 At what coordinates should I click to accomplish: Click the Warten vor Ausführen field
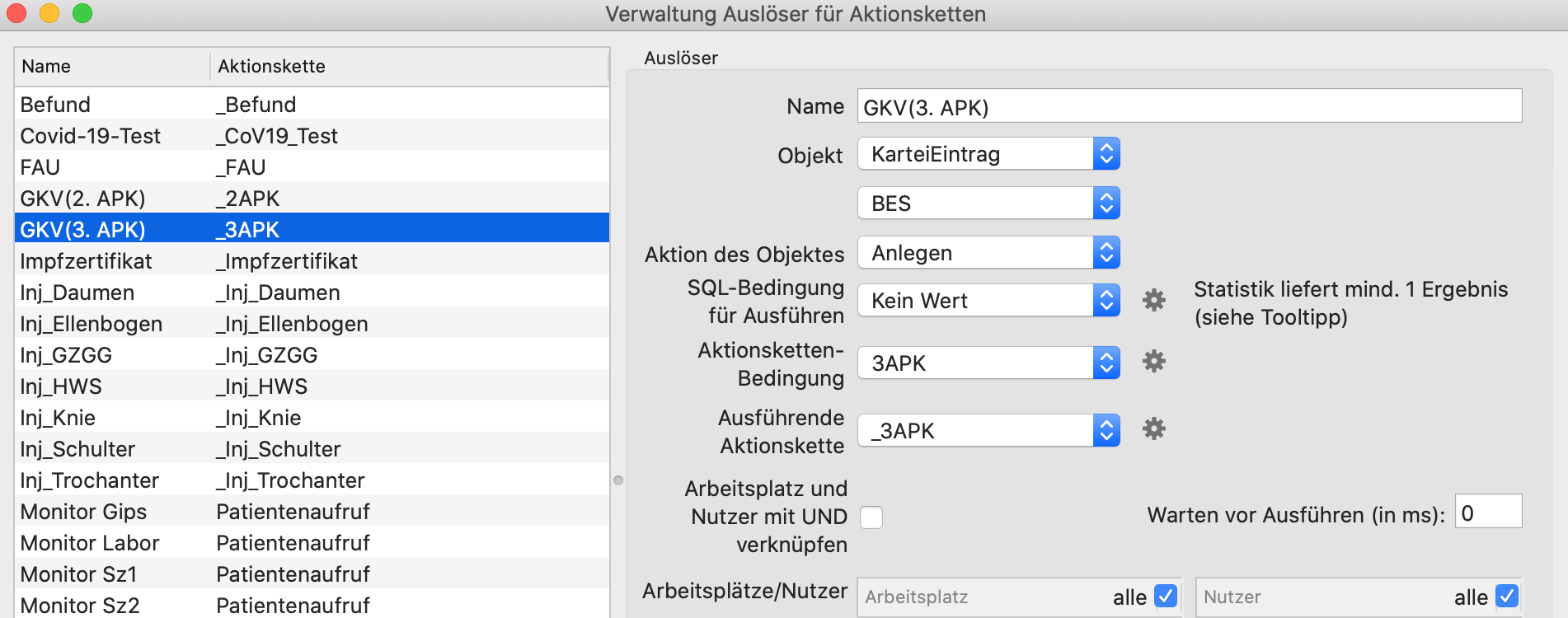(1488, 512)
